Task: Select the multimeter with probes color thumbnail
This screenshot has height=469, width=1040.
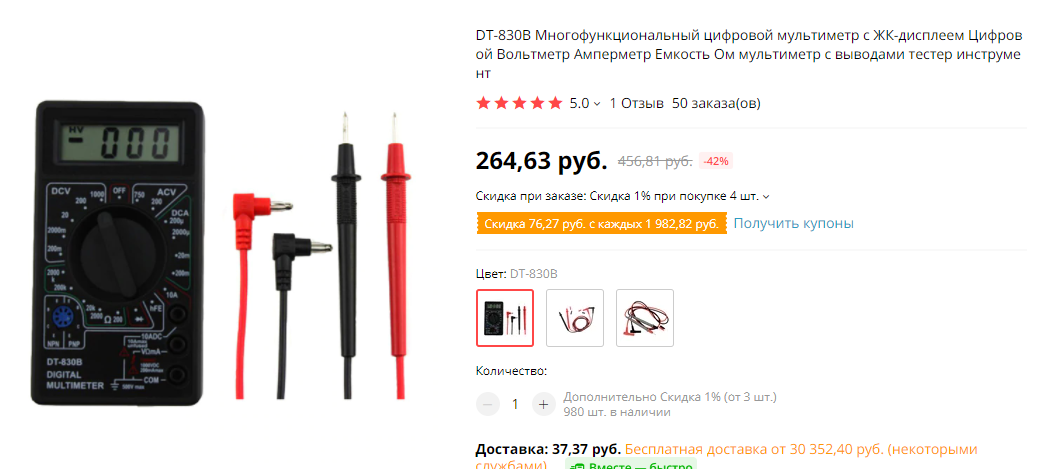Action: pos(505,318)
